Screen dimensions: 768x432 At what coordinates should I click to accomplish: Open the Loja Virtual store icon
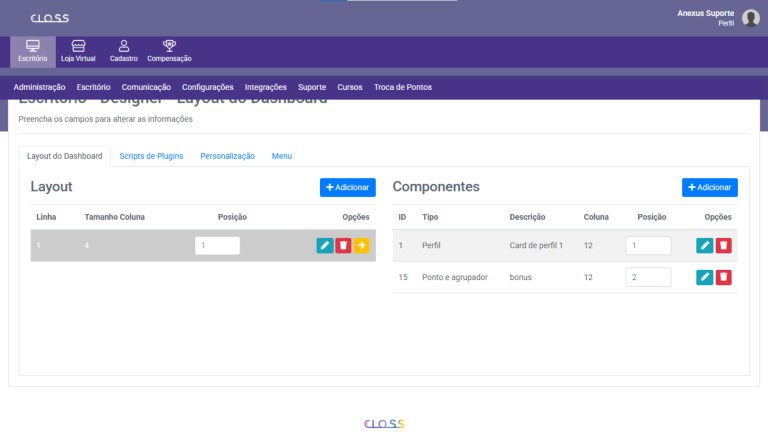(x=78, y=47)
